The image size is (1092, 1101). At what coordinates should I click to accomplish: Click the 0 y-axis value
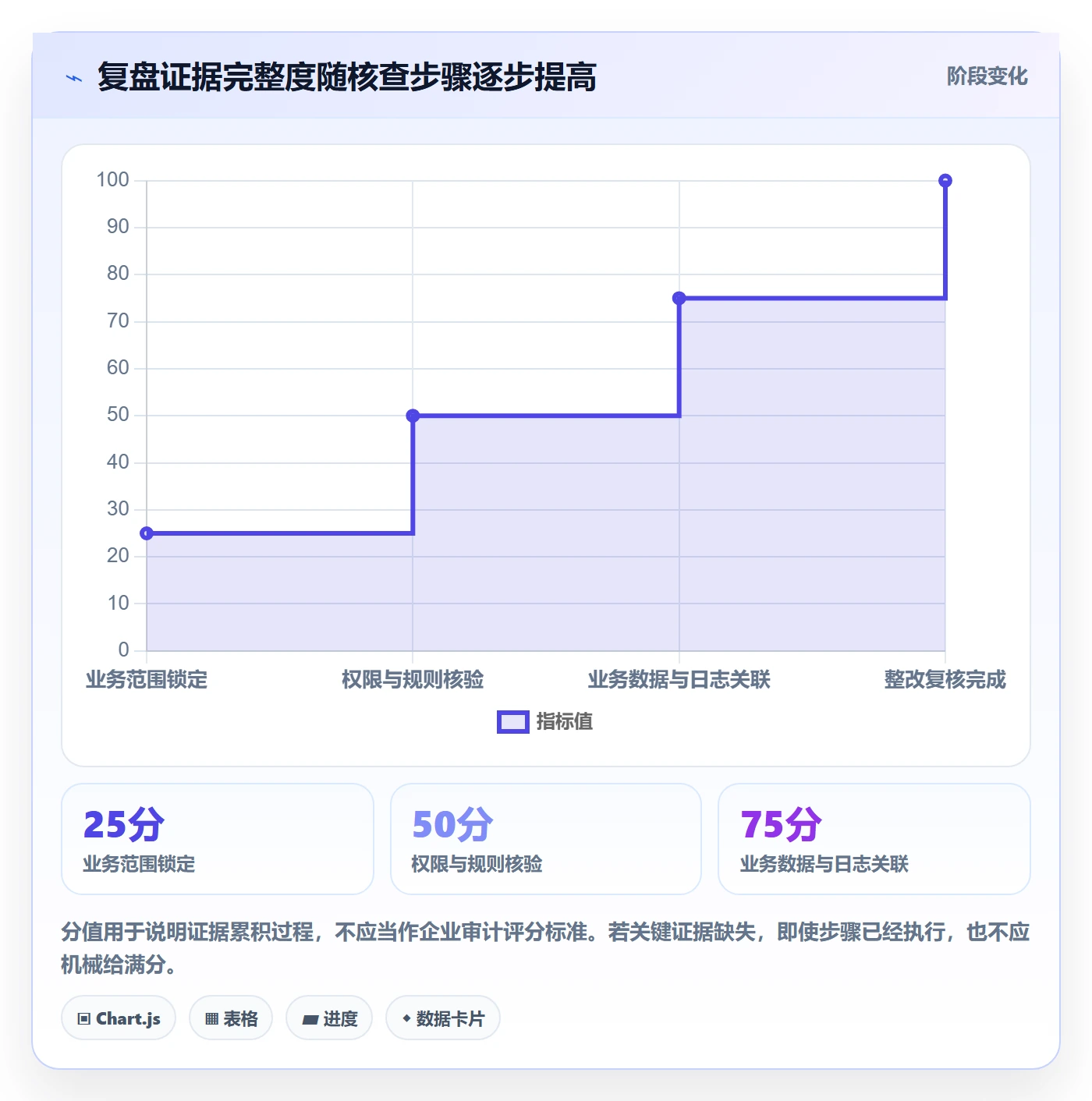click(x=123, y=650)
